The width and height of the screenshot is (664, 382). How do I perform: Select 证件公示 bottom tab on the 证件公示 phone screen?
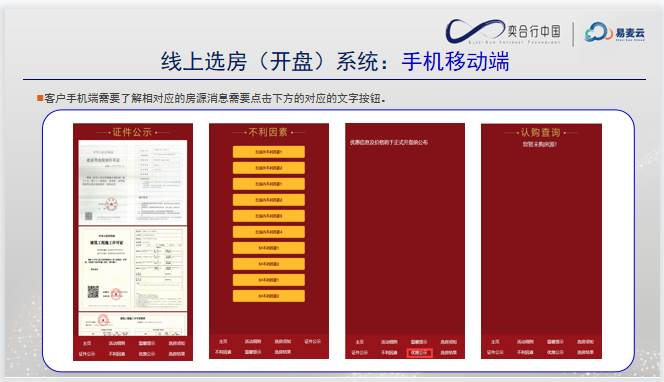tap(87, 354)
